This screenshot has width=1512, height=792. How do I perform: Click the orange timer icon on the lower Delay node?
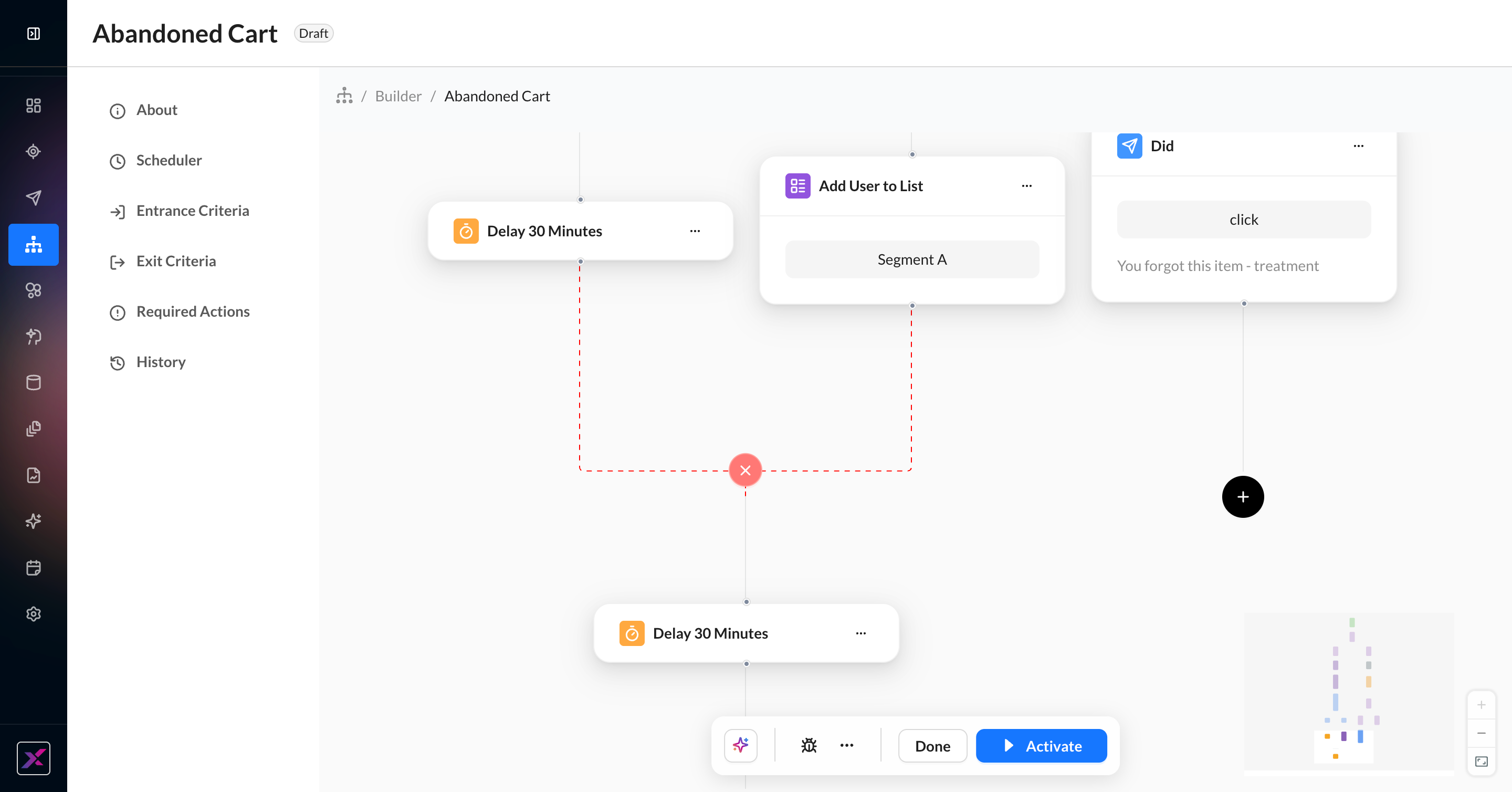(x=632, y=633)
